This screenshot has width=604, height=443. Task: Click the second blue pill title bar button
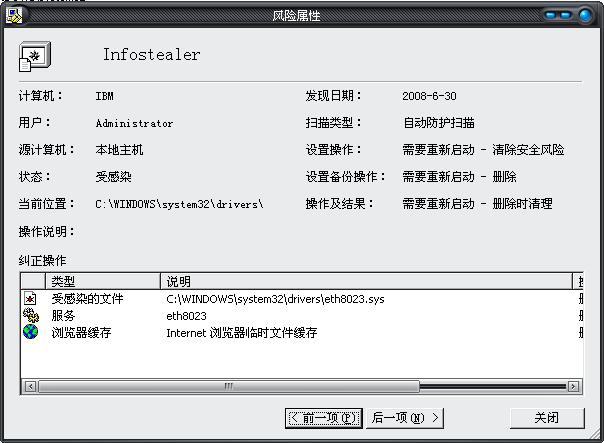566,15
